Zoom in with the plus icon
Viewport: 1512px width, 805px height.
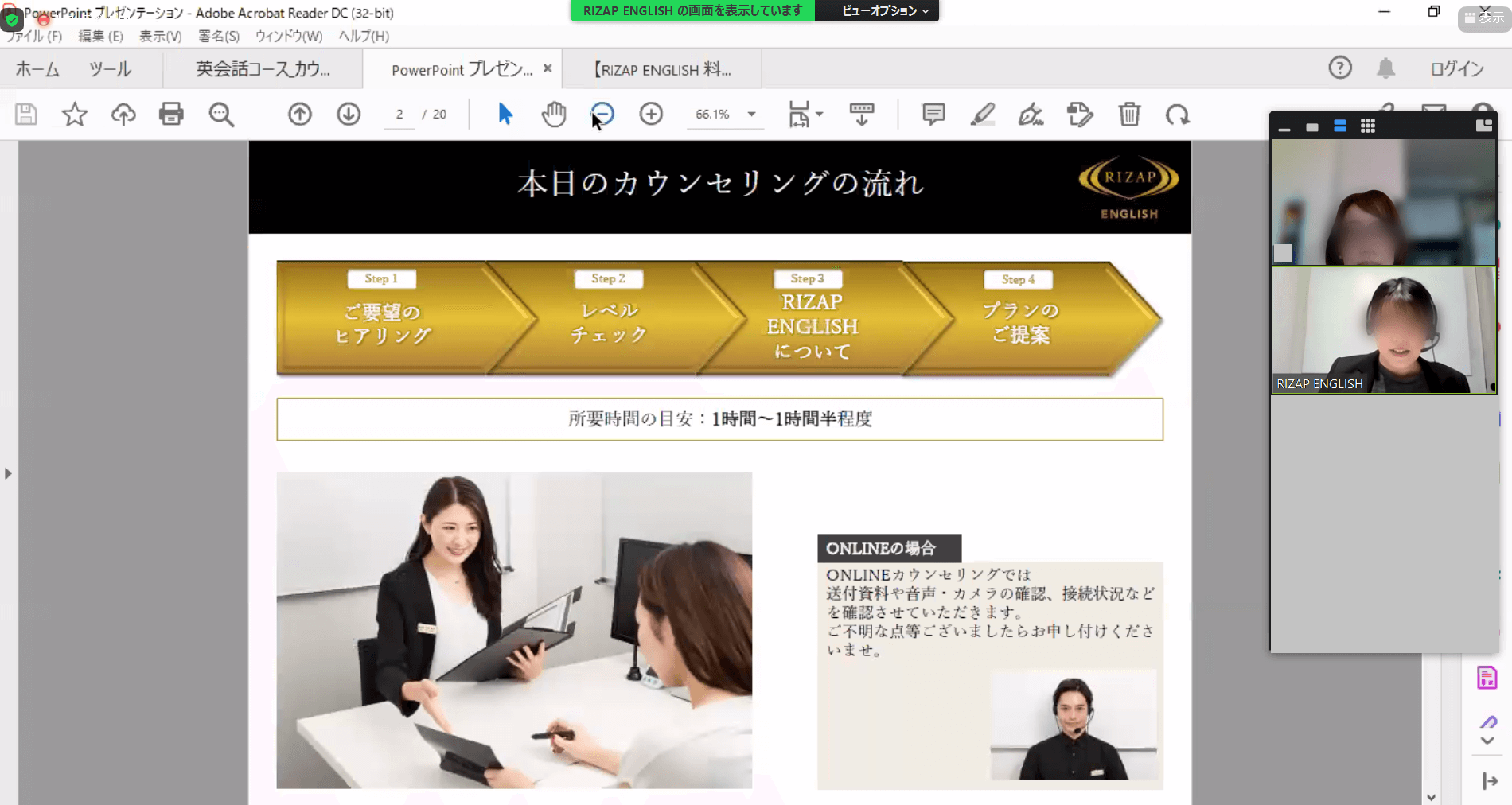[651, 115]
